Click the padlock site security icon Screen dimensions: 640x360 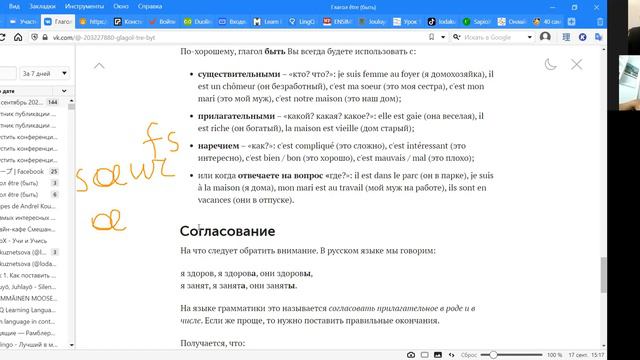[x=45, y=37]
